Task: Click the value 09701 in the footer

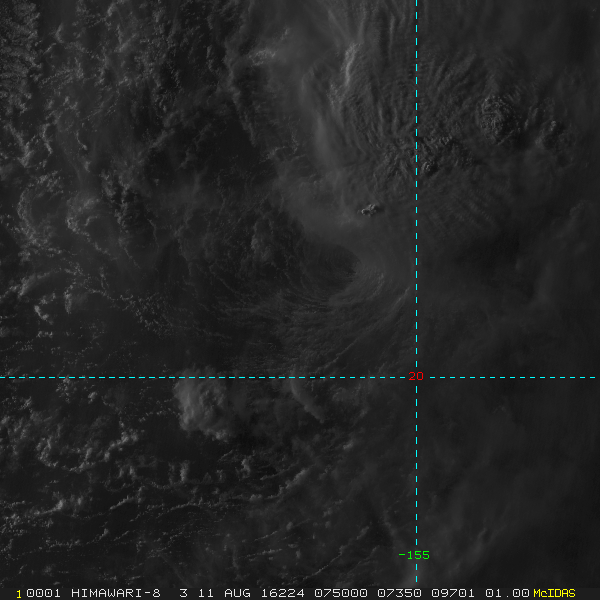Action: [453, 593]
